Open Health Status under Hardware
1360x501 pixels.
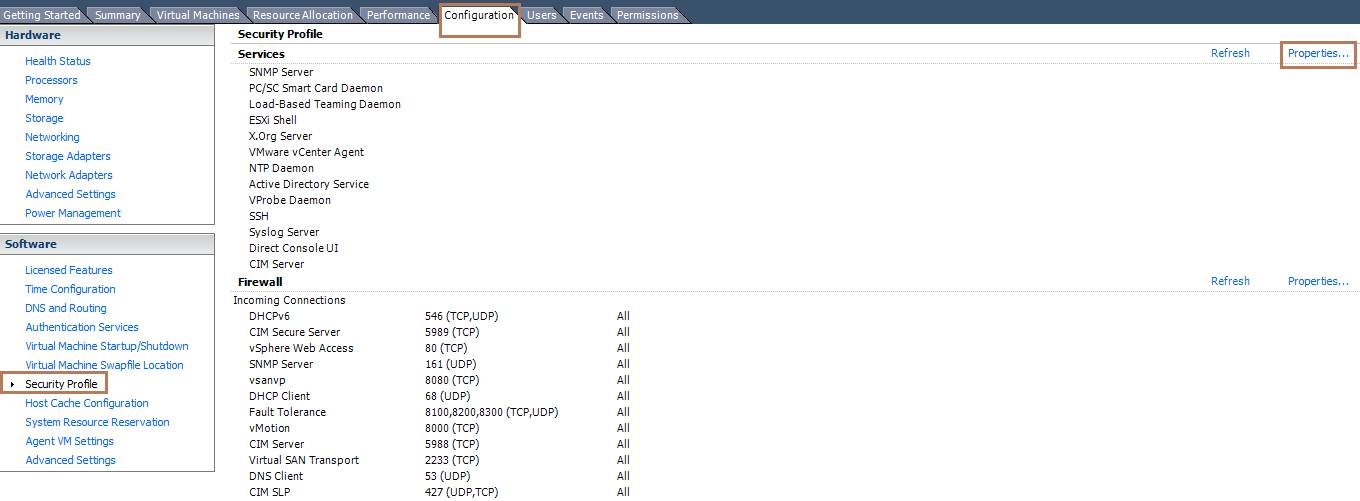pyautogui.click(x=58, y=61)
